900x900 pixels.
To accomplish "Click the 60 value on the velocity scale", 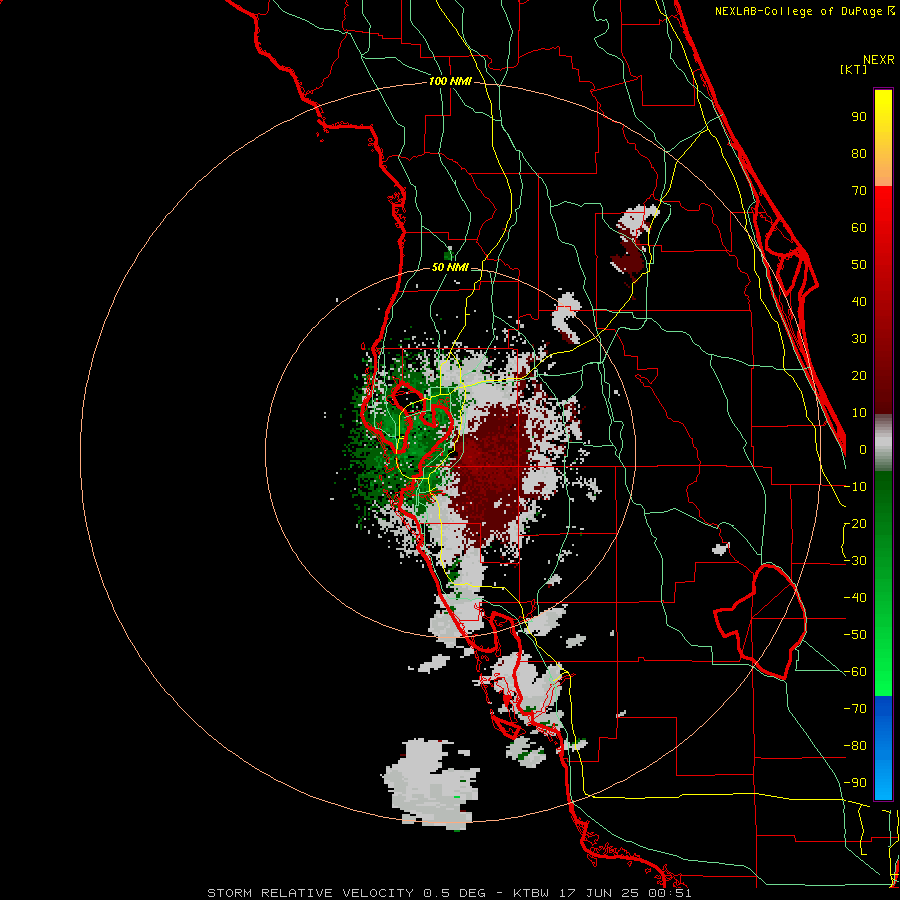I will 859,228.
